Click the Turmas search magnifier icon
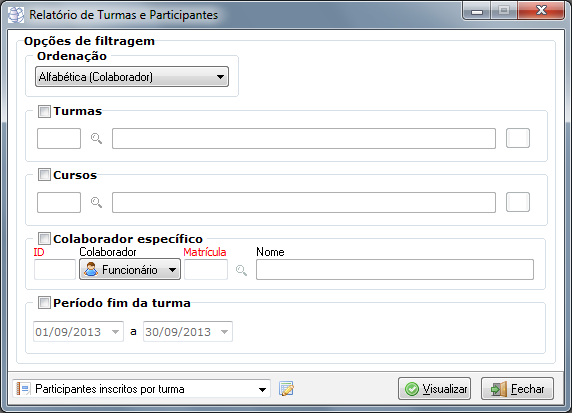Screen dimensions: 572x413 point(96,138)
